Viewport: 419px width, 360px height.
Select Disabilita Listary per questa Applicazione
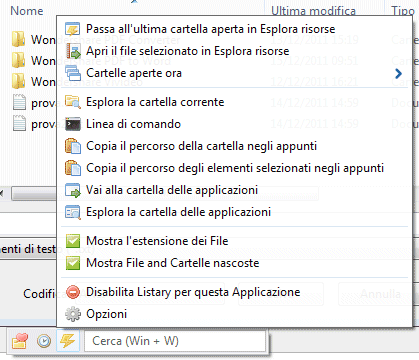click(x=193, y=292)
